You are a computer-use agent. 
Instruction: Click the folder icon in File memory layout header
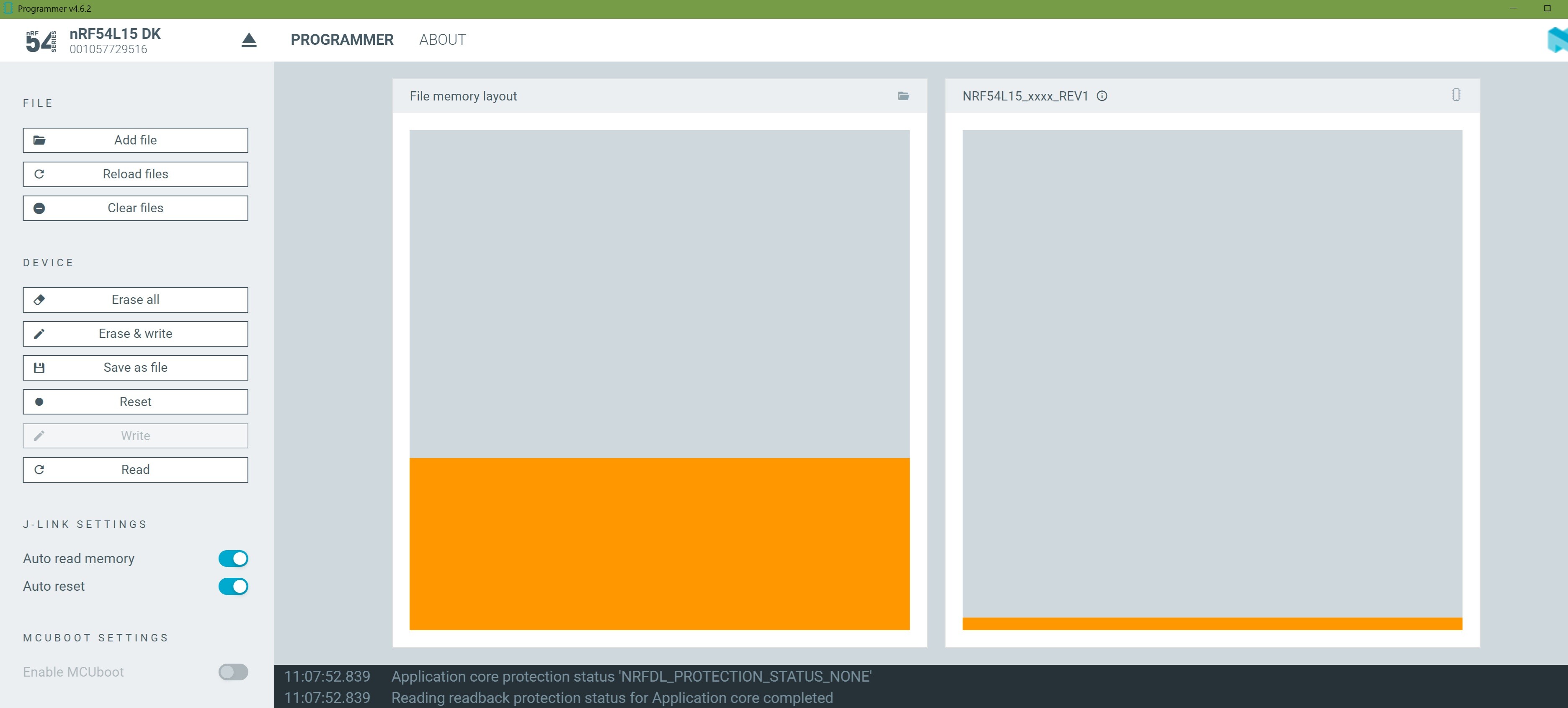(x=903, y=95)
